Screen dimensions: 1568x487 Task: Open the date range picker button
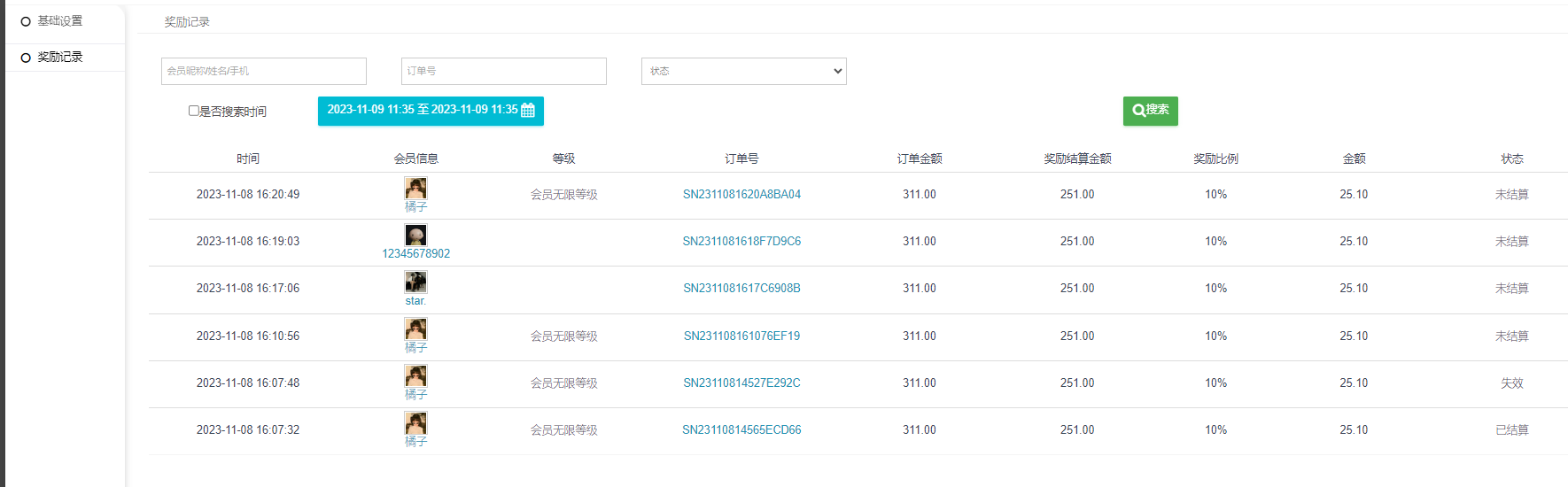pyautogui.click(x=423, y=111)
